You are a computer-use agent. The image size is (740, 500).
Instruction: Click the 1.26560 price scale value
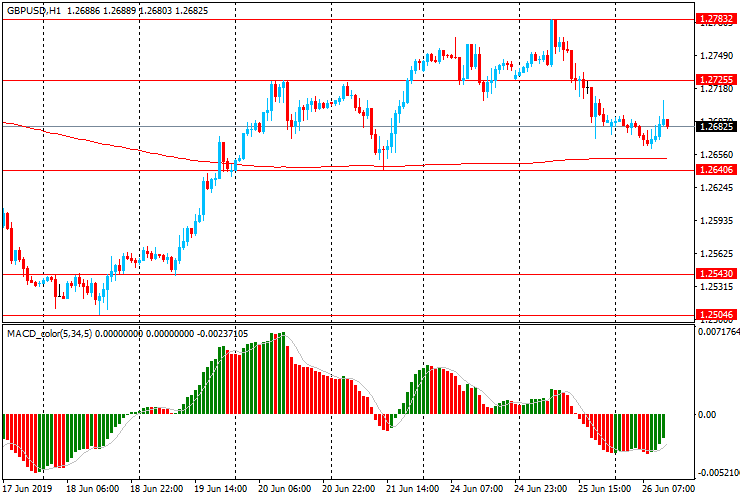[716, 154]
